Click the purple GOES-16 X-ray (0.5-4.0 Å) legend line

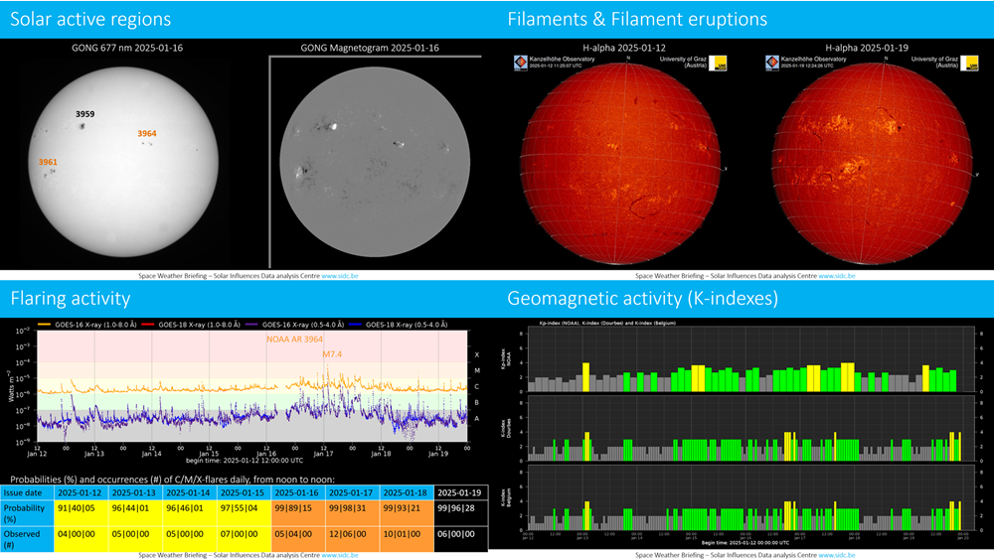pos(251,324)
